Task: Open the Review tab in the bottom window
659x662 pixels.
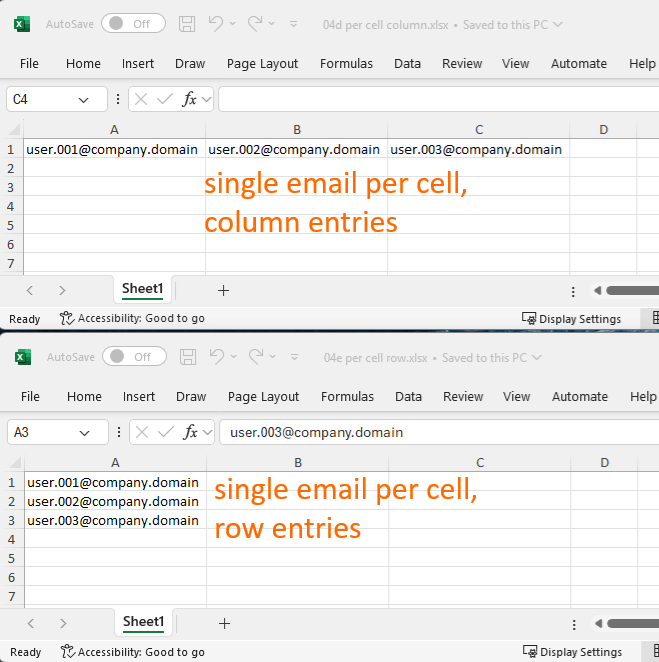Action: [x=463, y=396]
